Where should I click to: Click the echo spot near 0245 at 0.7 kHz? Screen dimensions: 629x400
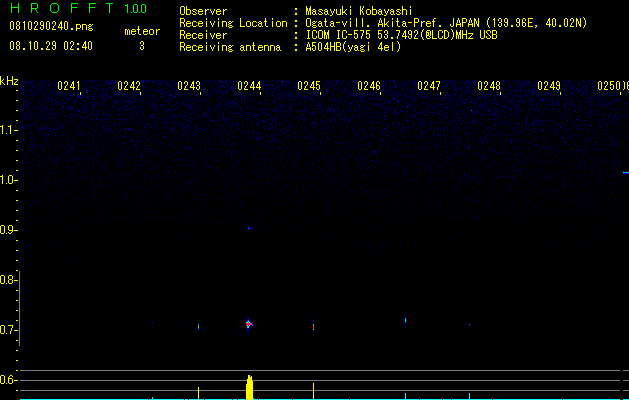[313, 326]
